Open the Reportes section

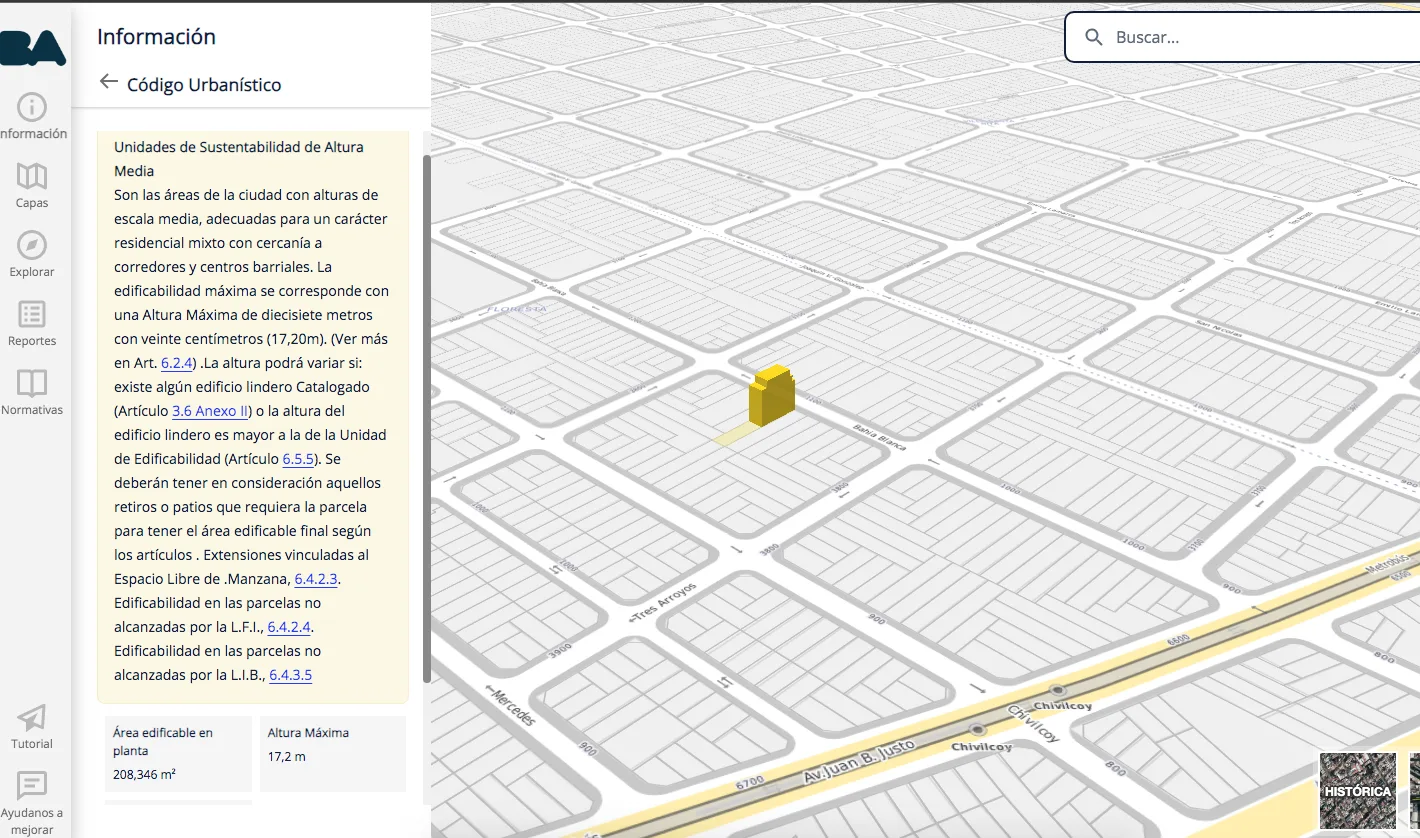[32, 324]
